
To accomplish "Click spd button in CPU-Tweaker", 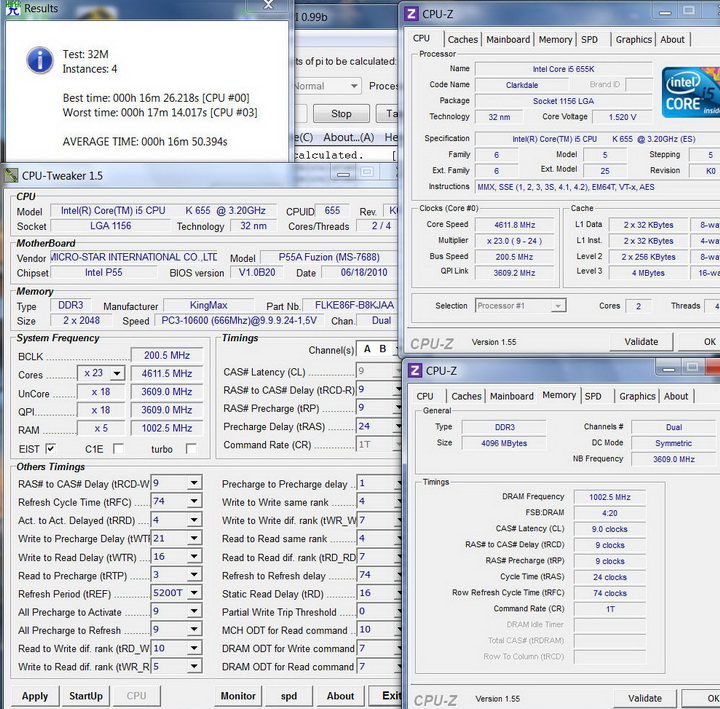I will coord(289,696).
